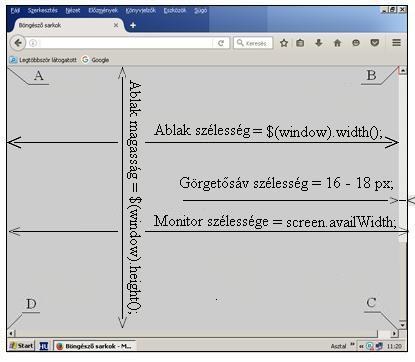Open the Pocket shield icon

click(375, 43)
